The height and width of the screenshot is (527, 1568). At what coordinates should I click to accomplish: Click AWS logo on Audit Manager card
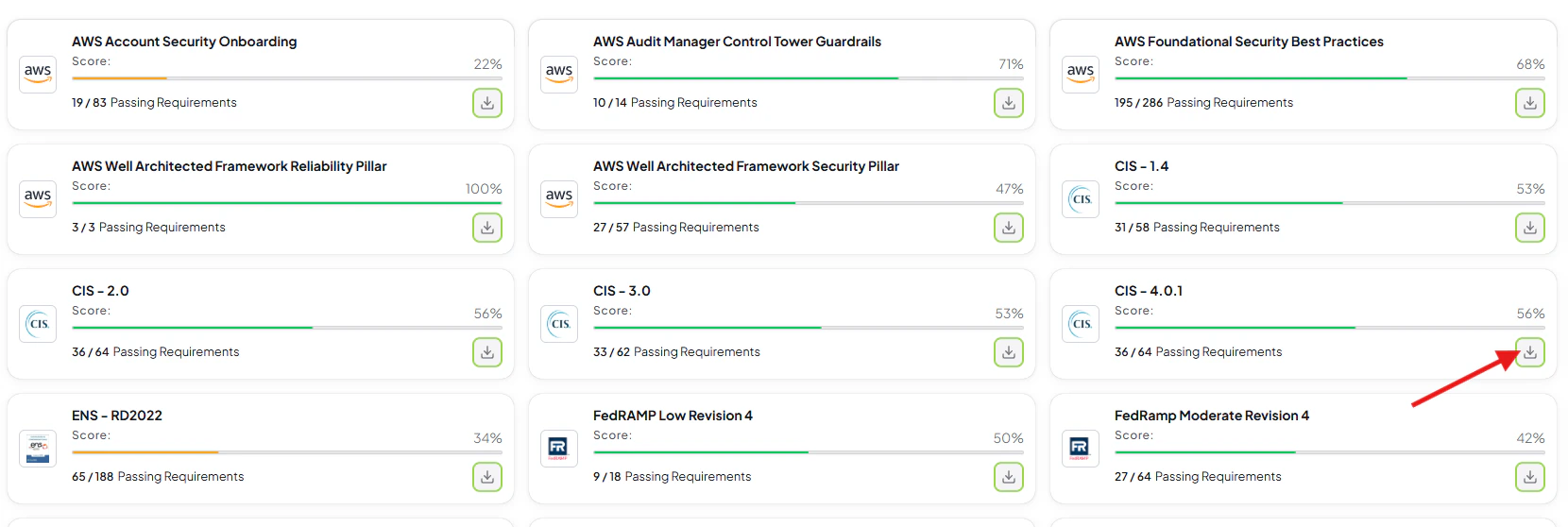[559, 75]
